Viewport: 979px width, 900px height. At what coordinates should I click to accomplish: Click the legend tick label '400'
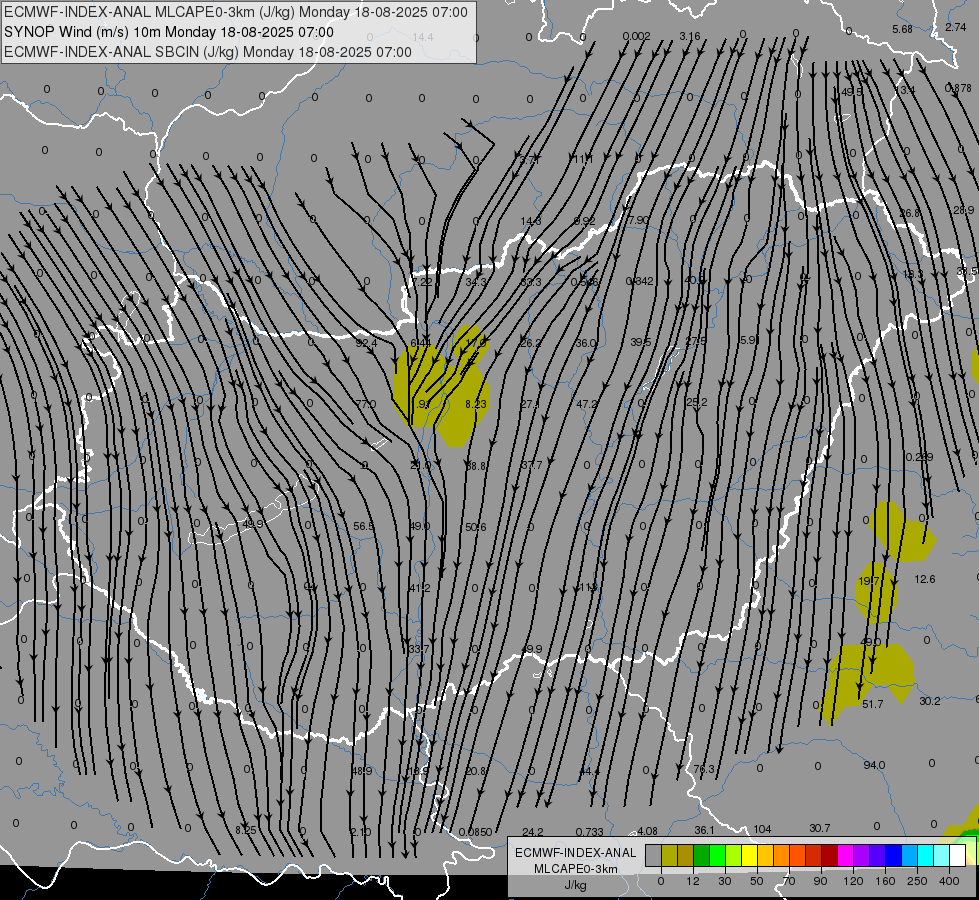(949, 881)
